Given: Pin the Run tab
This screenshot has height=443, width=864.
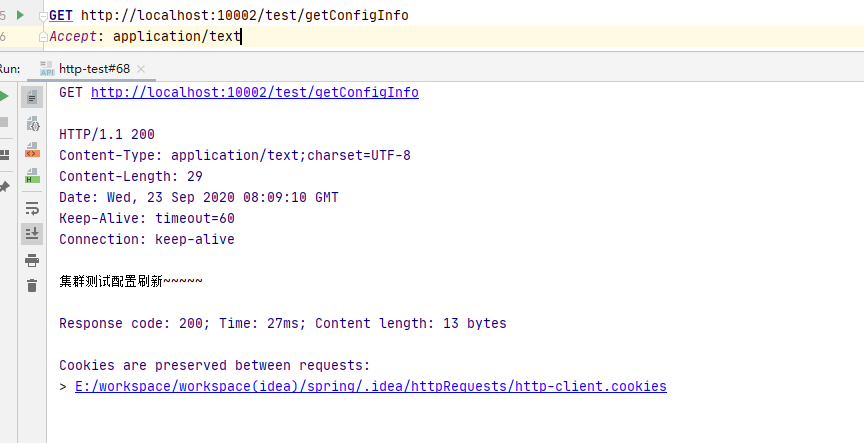Looking at the screenshot, I should (x=4, y=186).
